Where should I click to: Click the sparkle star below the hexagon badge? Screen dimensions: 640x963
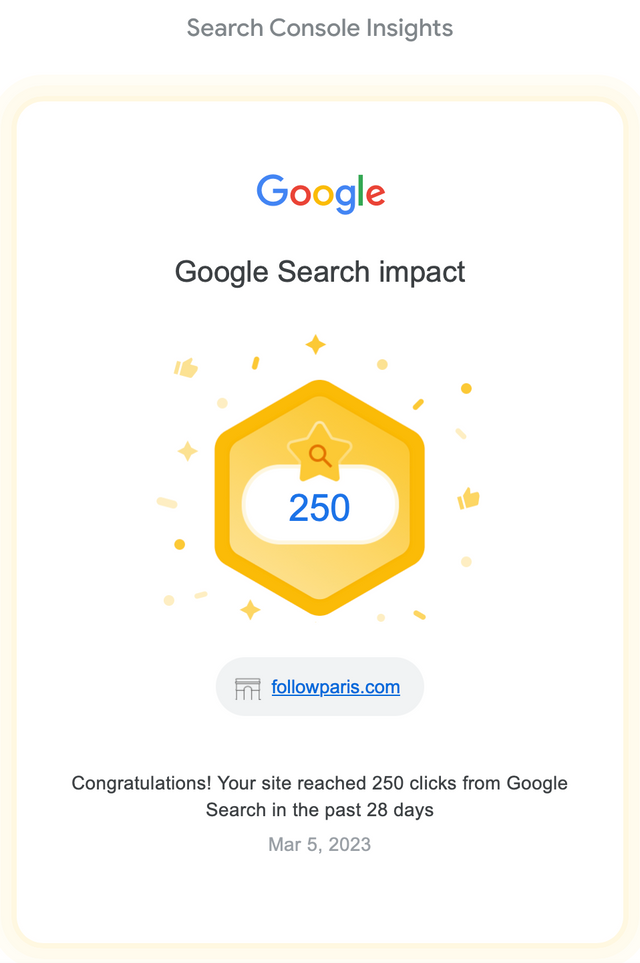click(250, 610)
